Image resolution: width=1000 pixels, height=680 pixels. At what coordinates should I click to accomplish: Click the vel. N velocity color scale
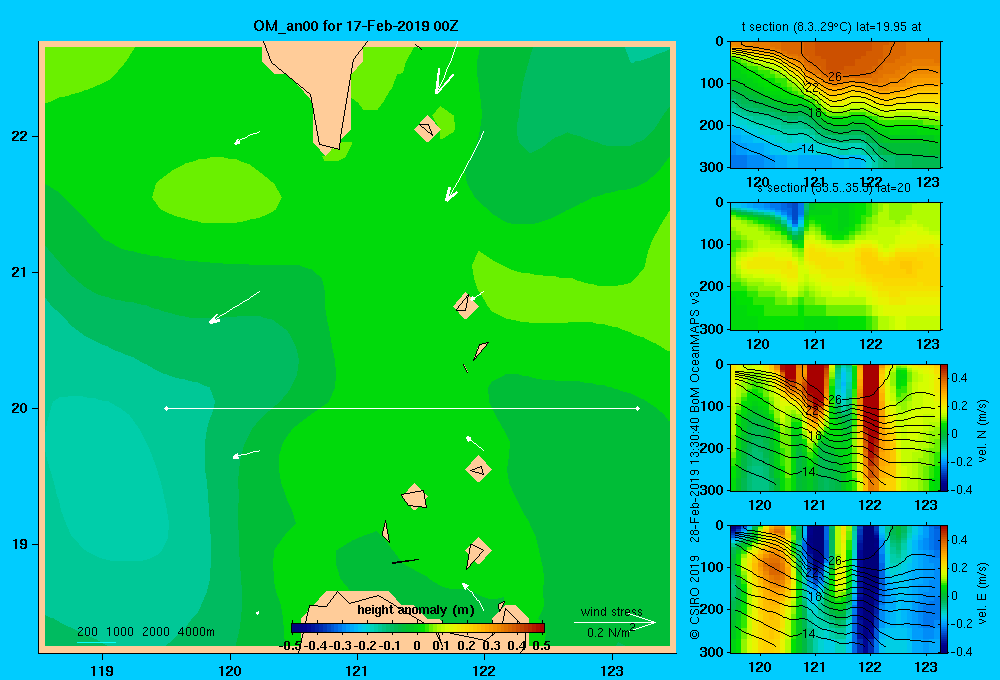pyautogui.click(x=944, y=427)
